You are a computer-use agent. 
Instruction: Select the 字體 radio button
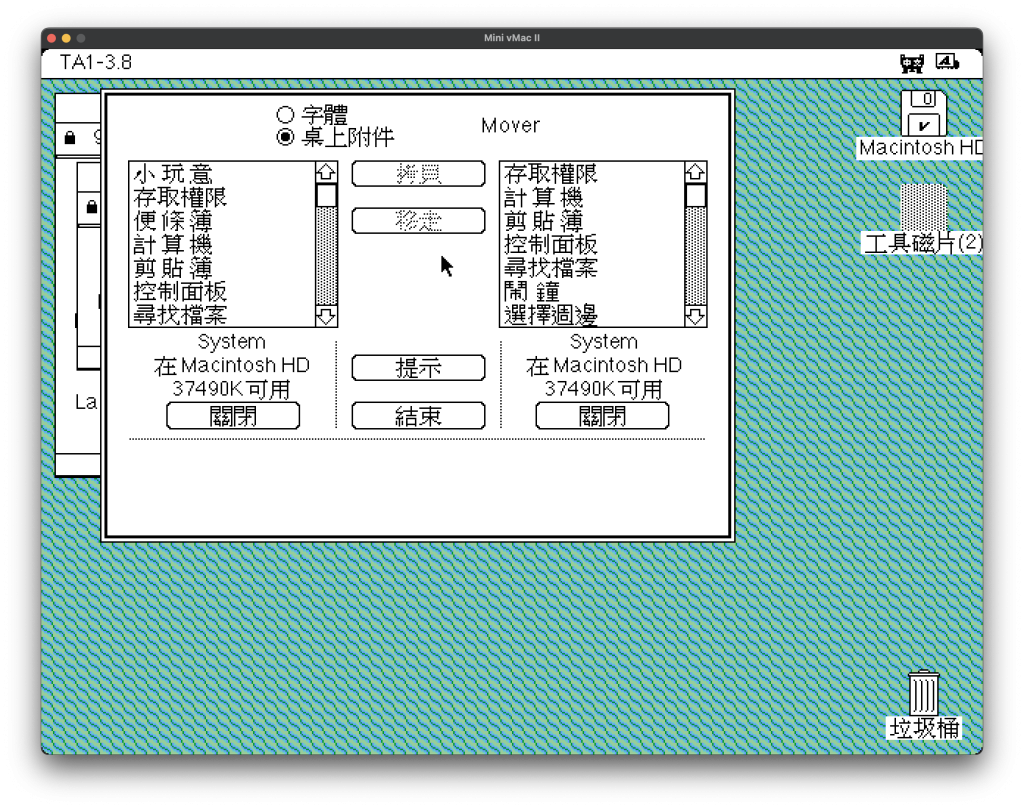(x=285, y=116)
